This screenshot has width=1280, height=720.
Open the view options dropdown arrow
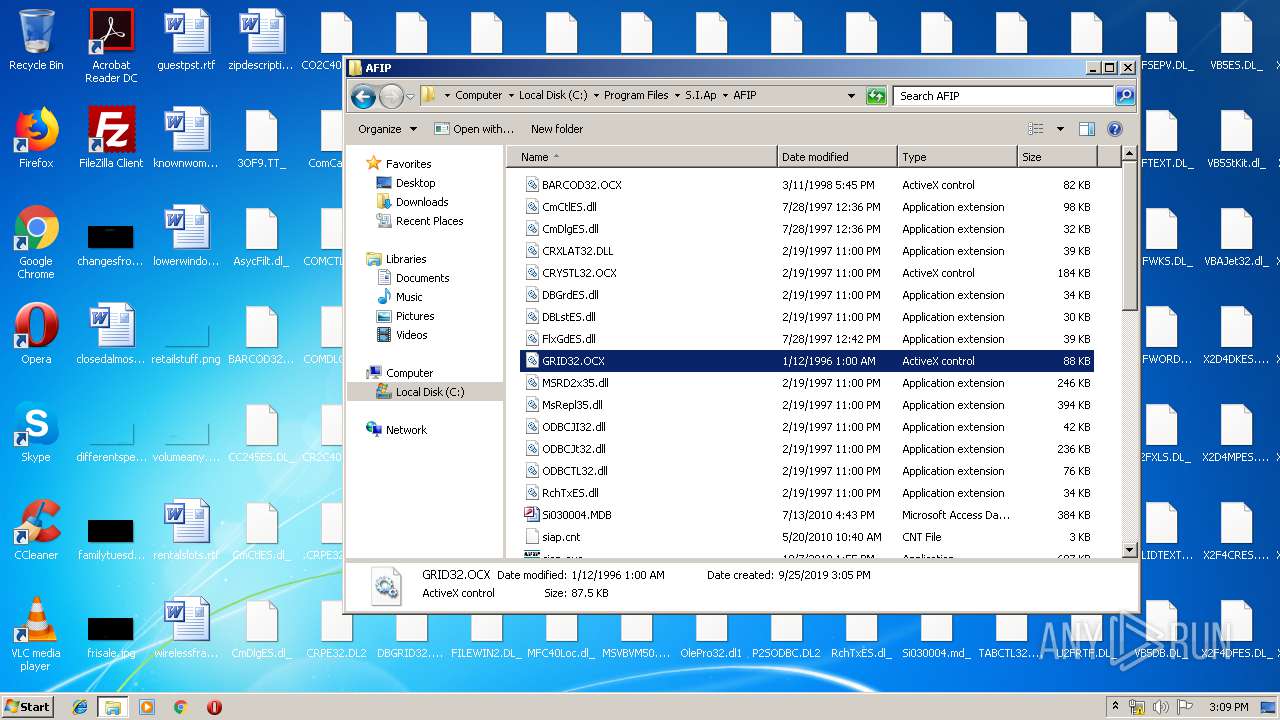tap(1060, 129)
